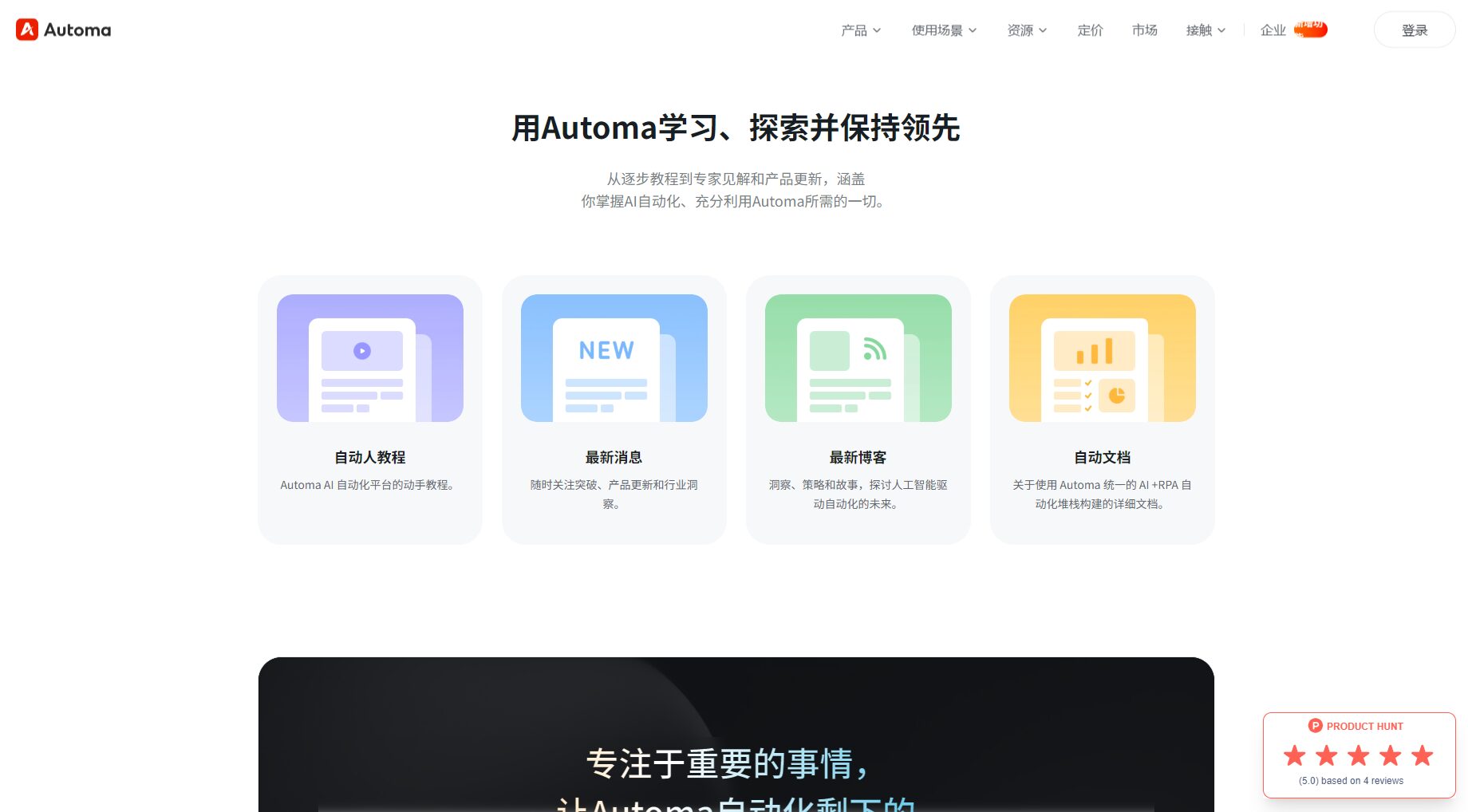The image size is (1468, 812).
Task: Click the Product Hunt logo icon
Action: point(1315,726)
